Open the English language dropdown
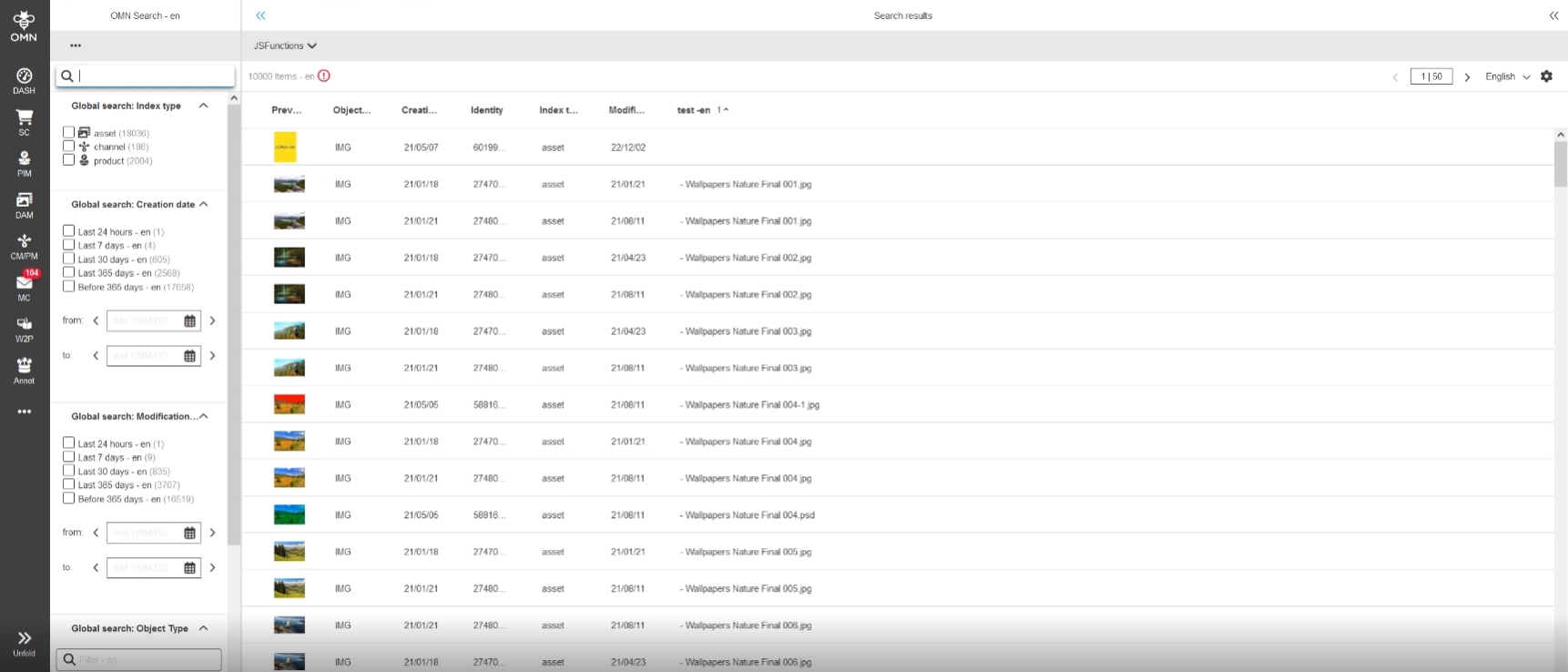 click(1507, 76)
